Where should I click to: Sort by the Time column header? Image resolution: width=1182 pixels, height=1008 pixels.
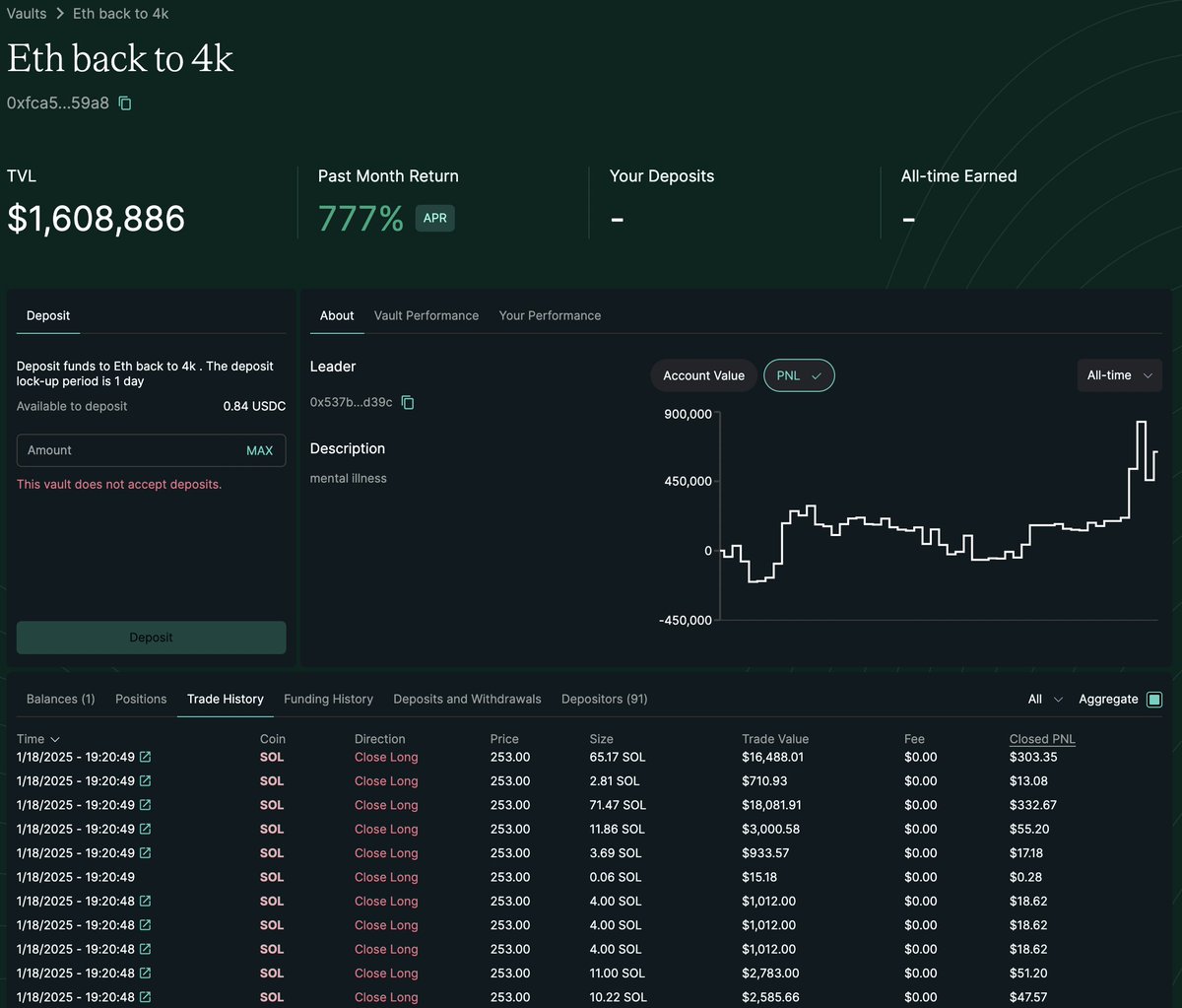click(x=38, y=739)
